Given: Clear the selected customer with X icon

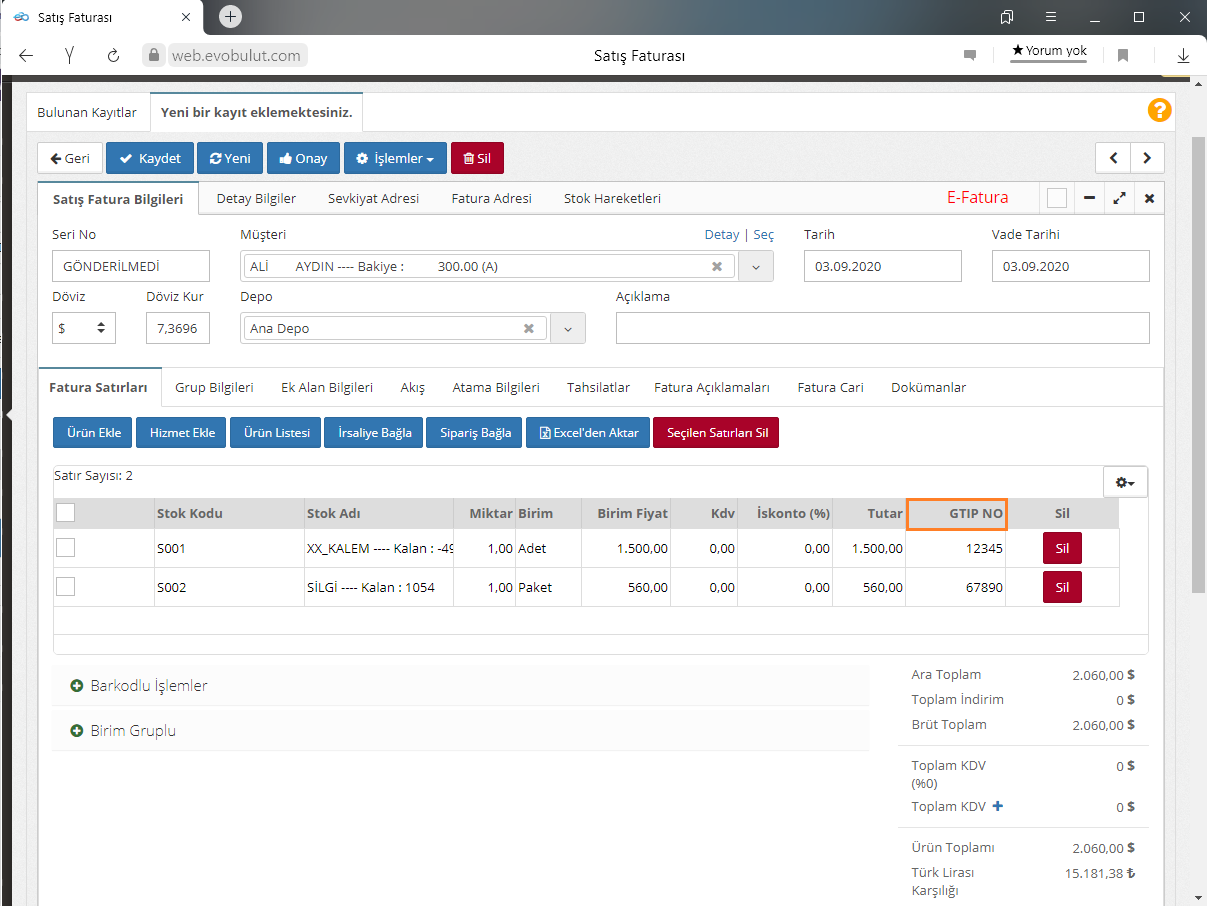Looking at the screenshot, I should (717, 267).
